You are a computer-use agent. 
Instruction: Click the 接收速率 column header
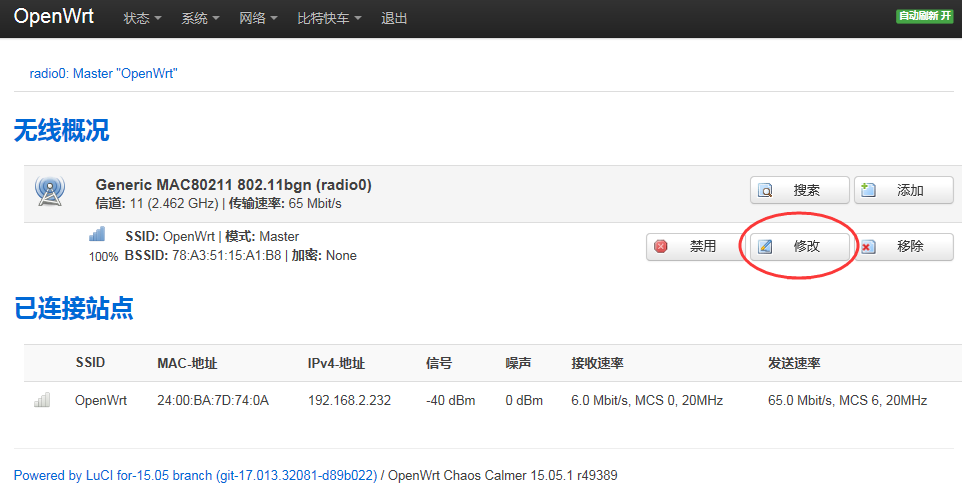coord(597,363)
